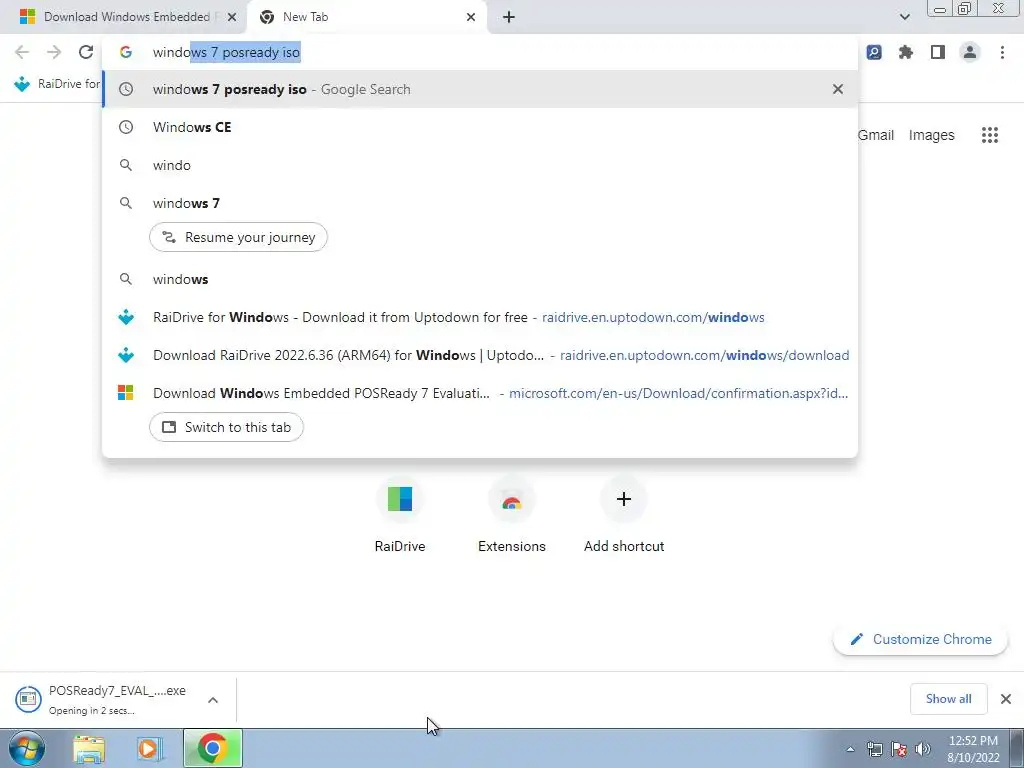Open 'RaiDrive for Windows' Uptodown suggestion
Viewport: 1024px width, 768px height.
click(480, 317)
